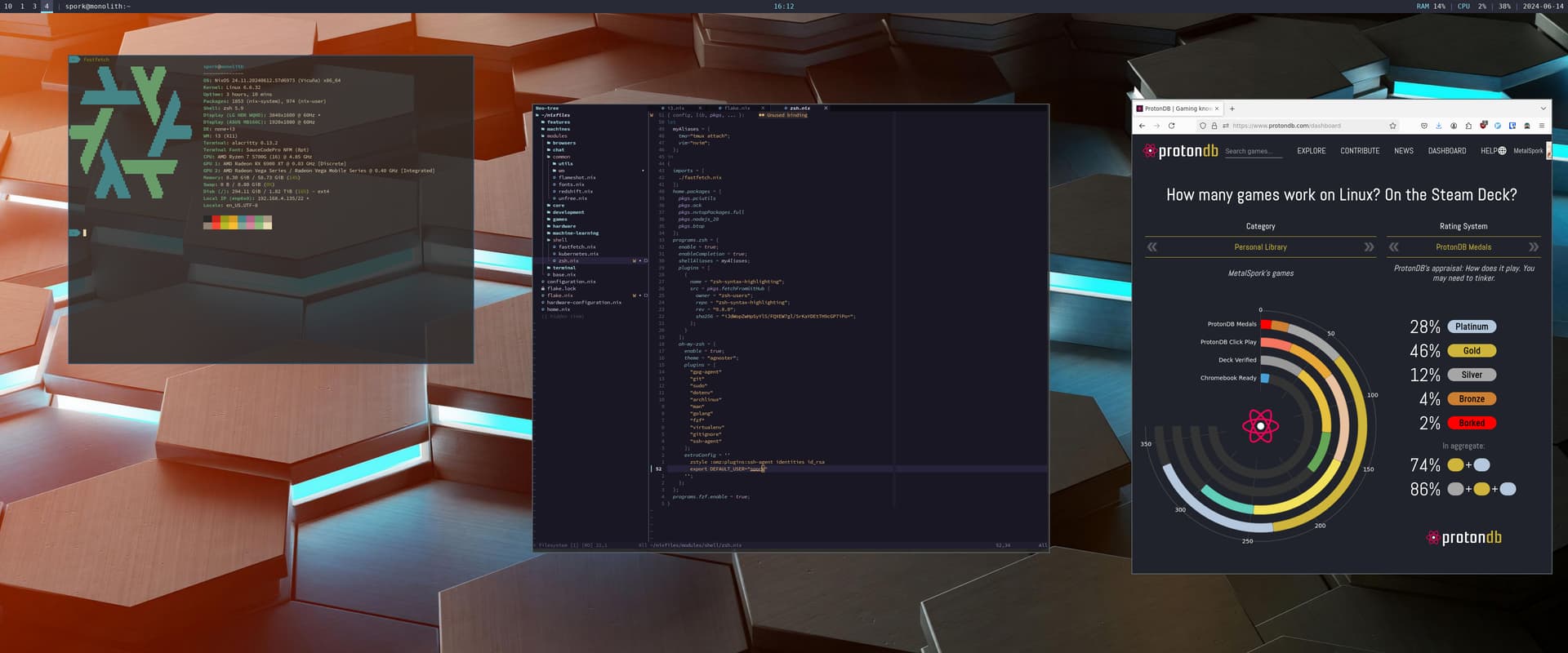Switch to previous Rating System with left chevrons

[1394, 247]
